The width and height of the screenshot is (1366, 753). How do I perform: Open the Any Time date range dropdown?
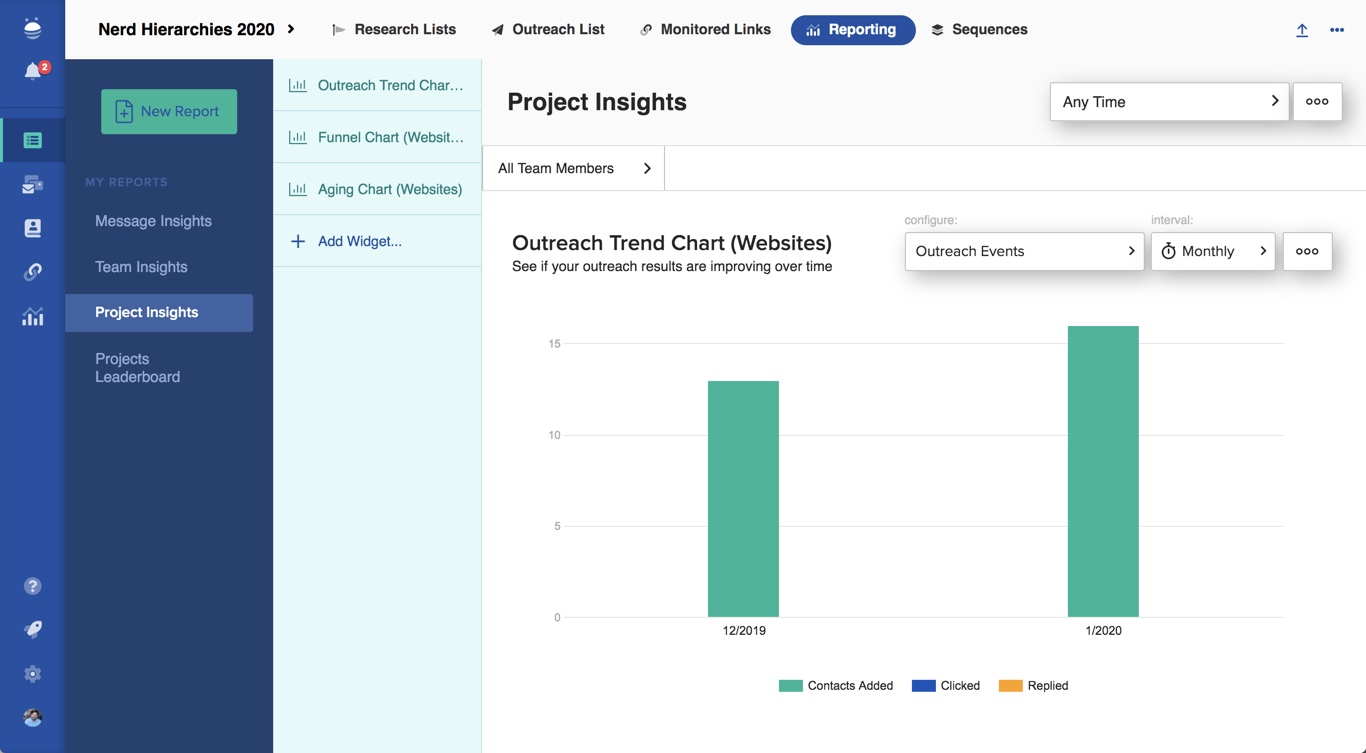[1168, 102]
